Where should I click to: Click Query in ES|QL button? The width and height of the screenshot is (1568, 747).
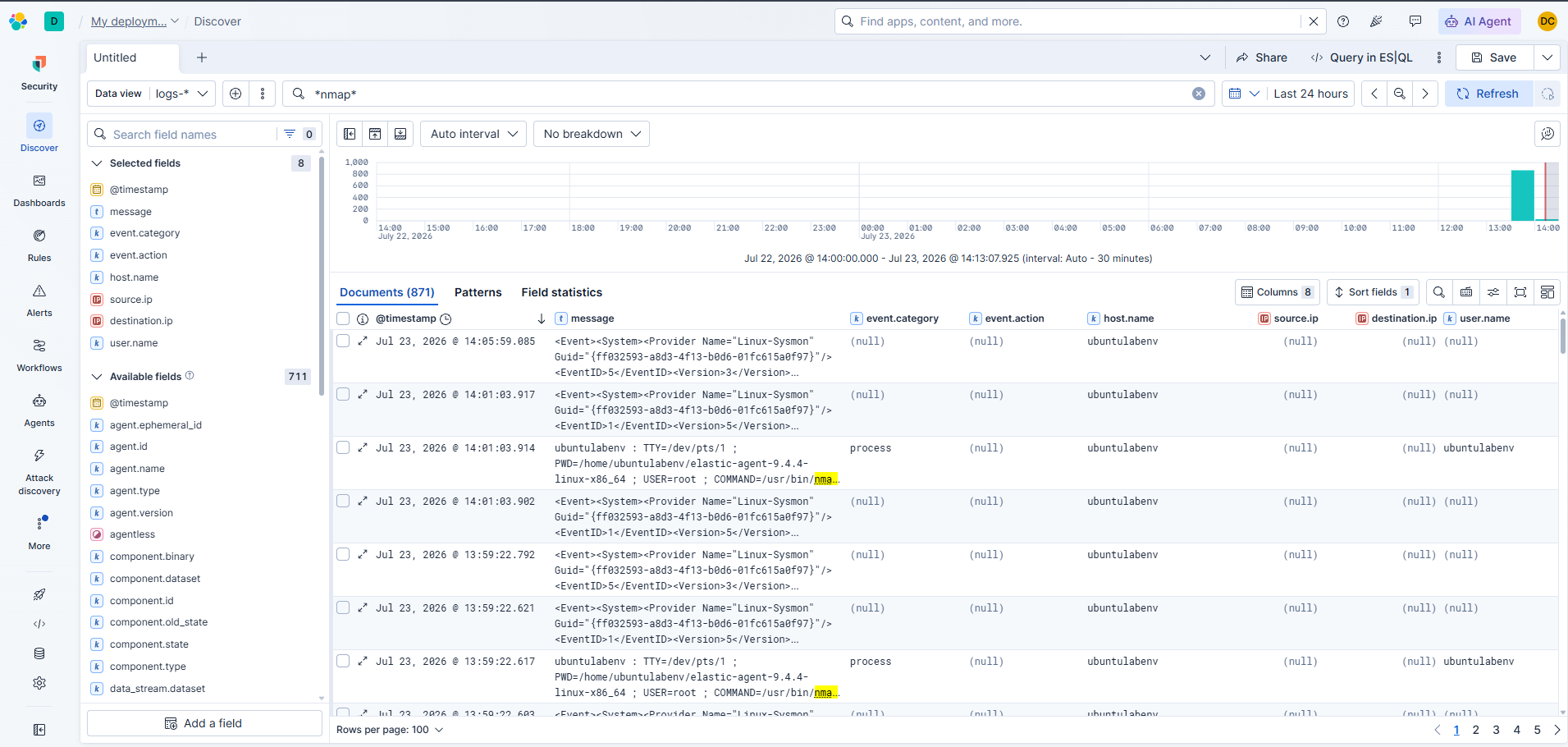[x=1362, y=57]
